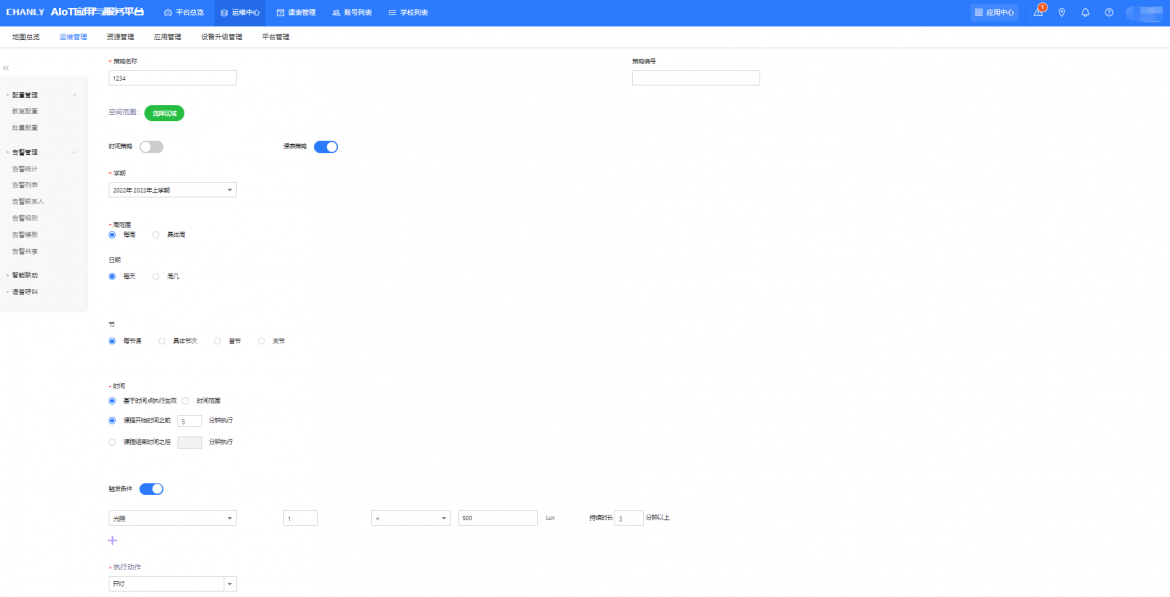Screen dimensions: 1170x597
Task: Open the 学期 semester dropdown
Action: tap(172, 190)
